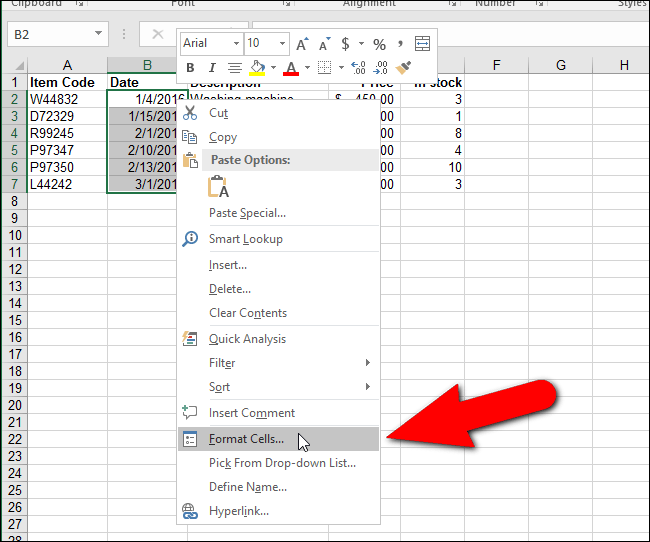This screenshot has width=650, height=542.
Task: Toggle Italic in the mini toolbar
Action: [x=212, y=68]
